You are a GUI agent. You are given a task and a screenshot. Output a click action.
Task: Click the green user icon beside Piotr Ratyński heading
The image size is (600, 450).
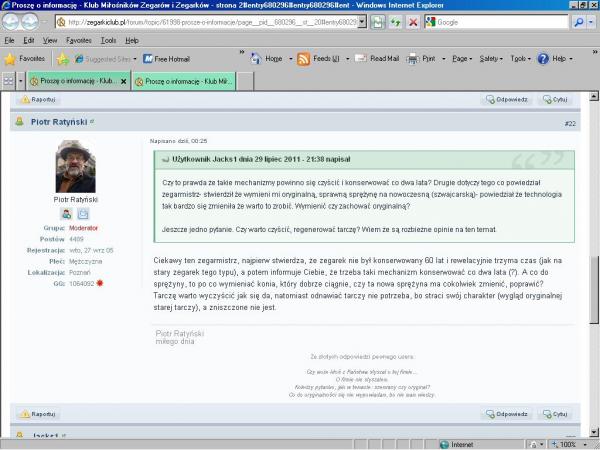click(20, 122)
